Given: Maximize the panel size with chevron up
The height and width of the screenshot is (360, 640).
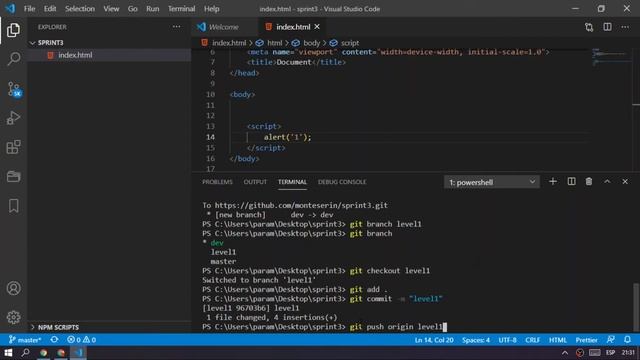Looking at the screenshot, I should pyautogui.click(x=607, y=182).
